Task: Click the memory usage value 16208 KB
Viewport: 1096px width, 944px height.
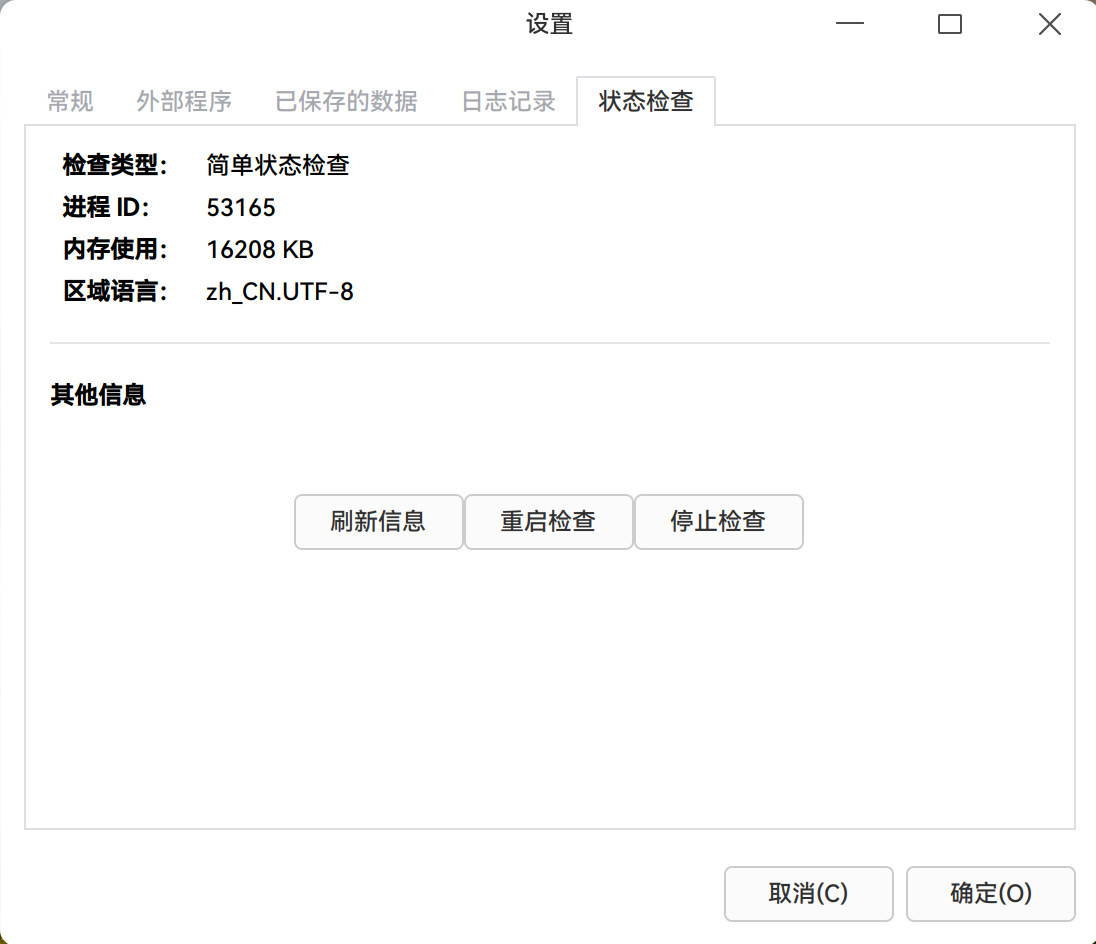Action: (x=260, y=249)
